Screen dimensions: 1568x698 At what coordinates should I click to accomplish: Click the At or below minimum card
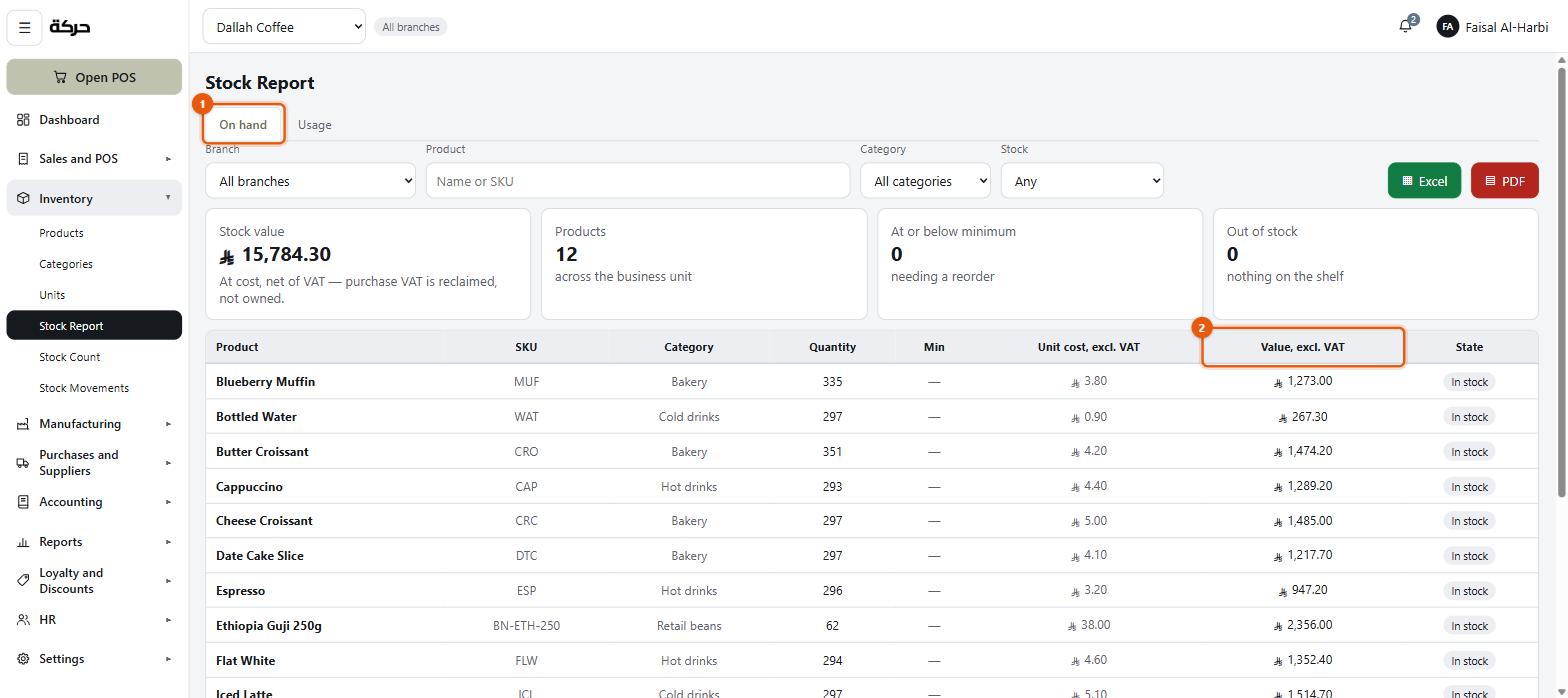(1039, 264)
